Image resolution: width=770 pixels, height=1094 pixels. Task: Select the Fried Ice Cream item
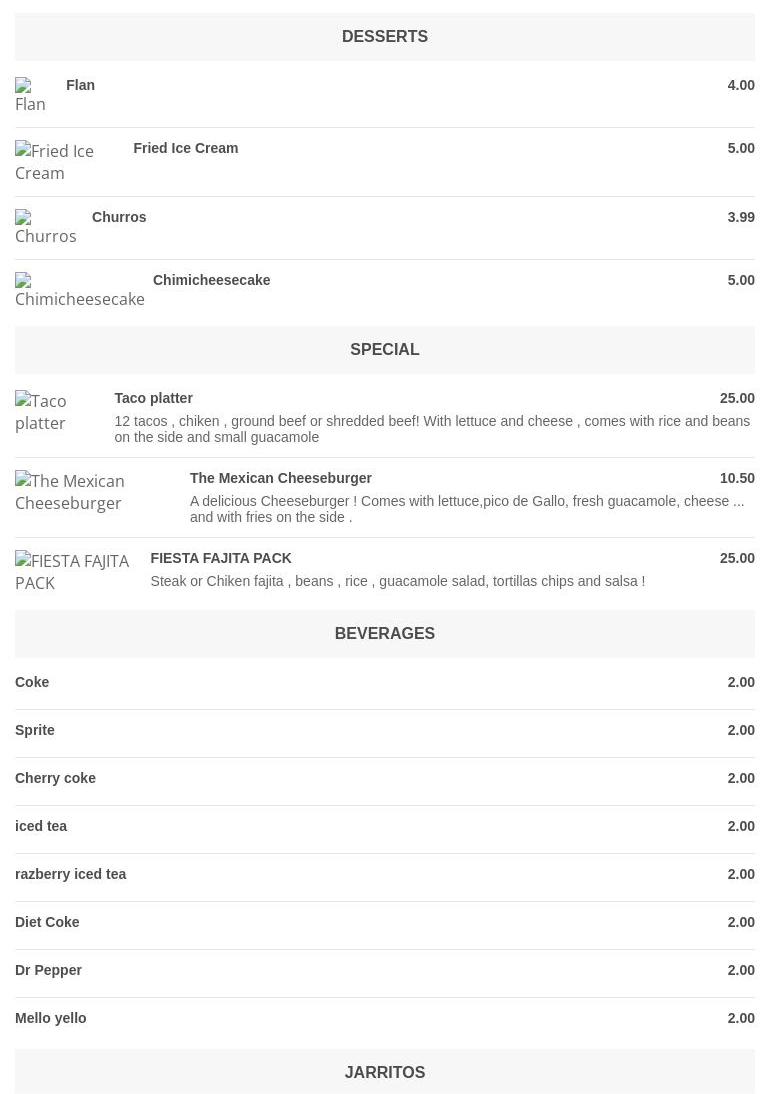[185, 148]
